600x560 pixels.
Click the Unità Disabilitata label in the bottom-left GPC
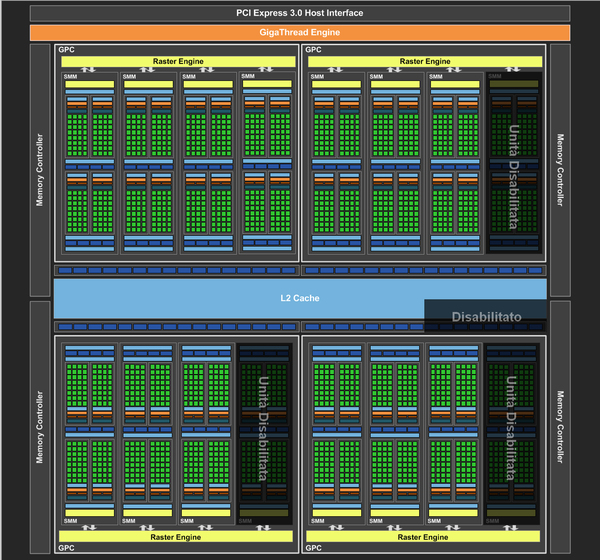[263, 429]
